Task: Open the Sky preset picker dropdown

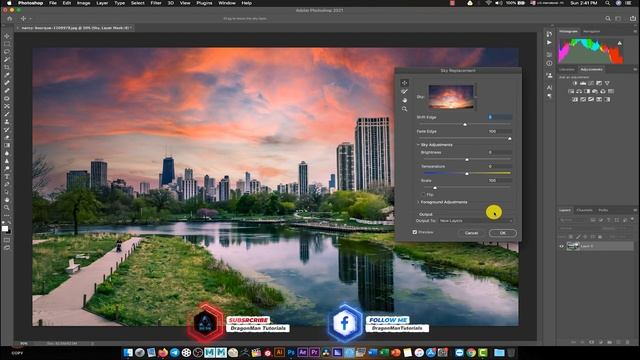Action: coord(476,97)
